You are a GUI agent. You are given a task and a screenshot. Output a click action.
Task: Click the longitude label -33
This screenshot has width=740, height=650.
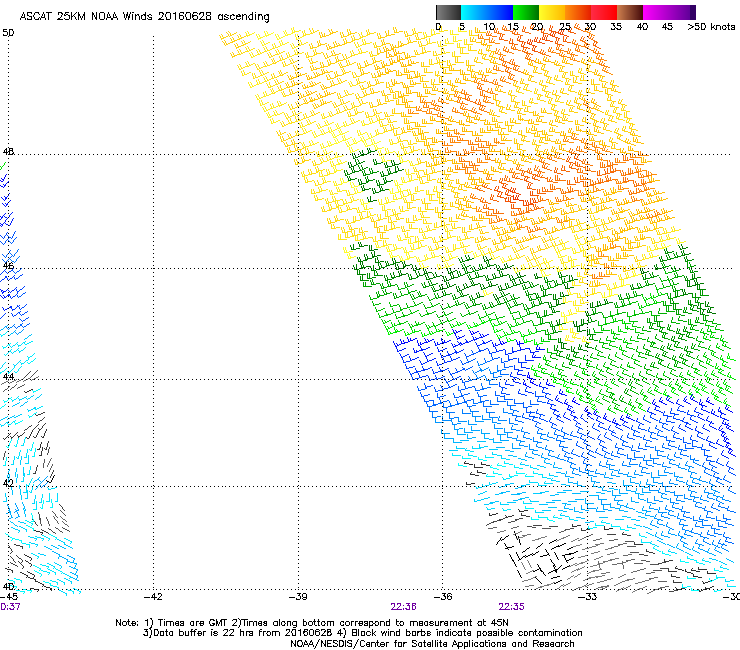click(588, 597)
